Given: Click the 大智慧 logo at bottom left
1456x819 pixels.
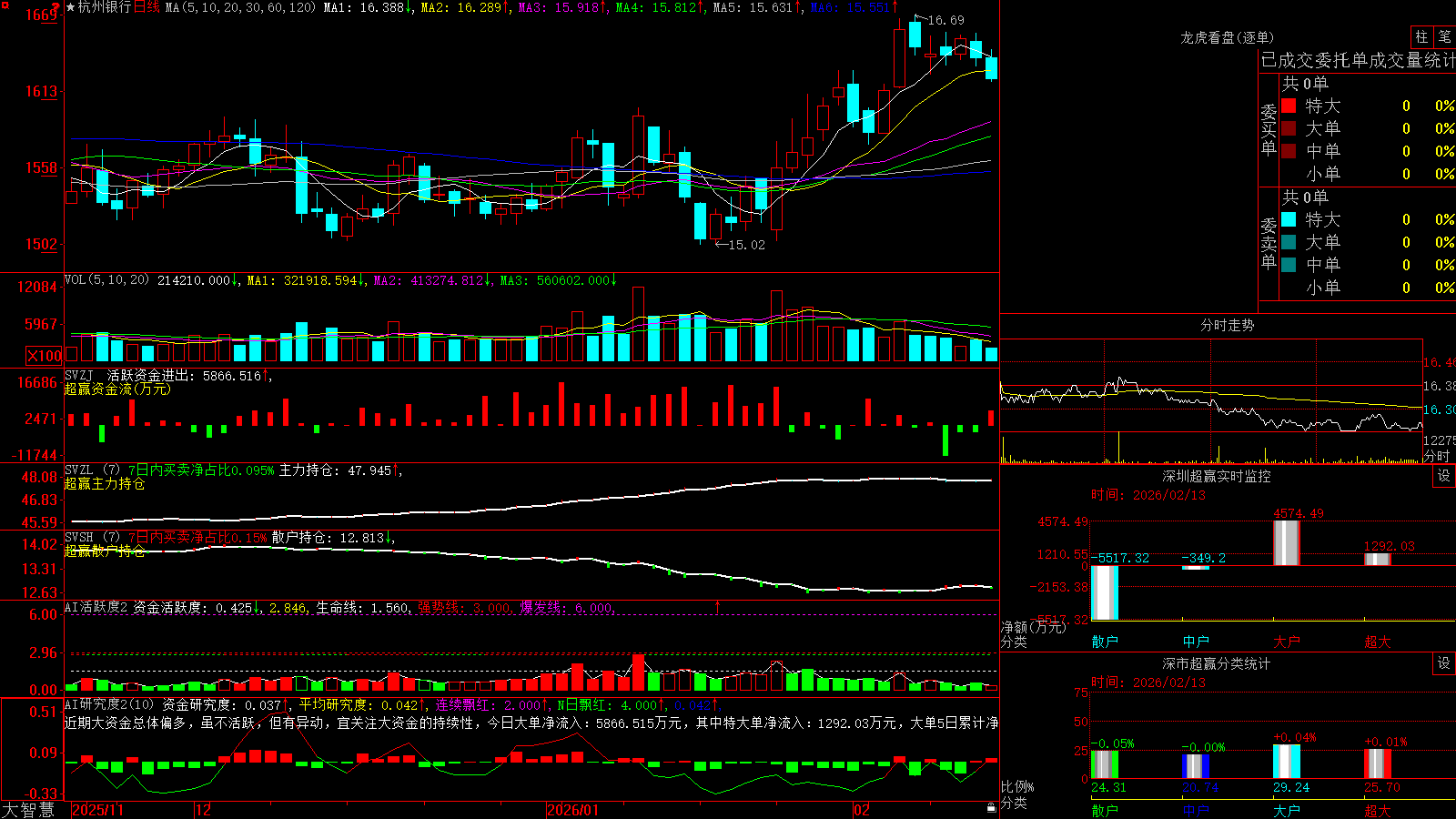Looking at the screenshot, I should (28, 810).
